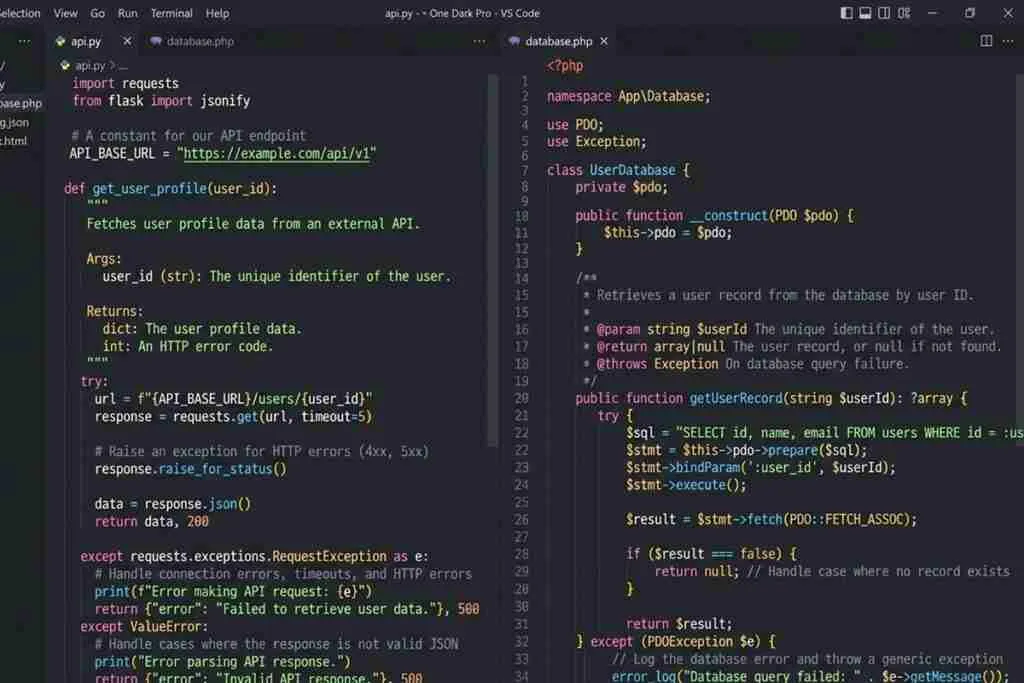The height and width of the screenshot is (683, 1024).
Task: Click the "UserDatabase" class name
Action: [x=632, y=170]
